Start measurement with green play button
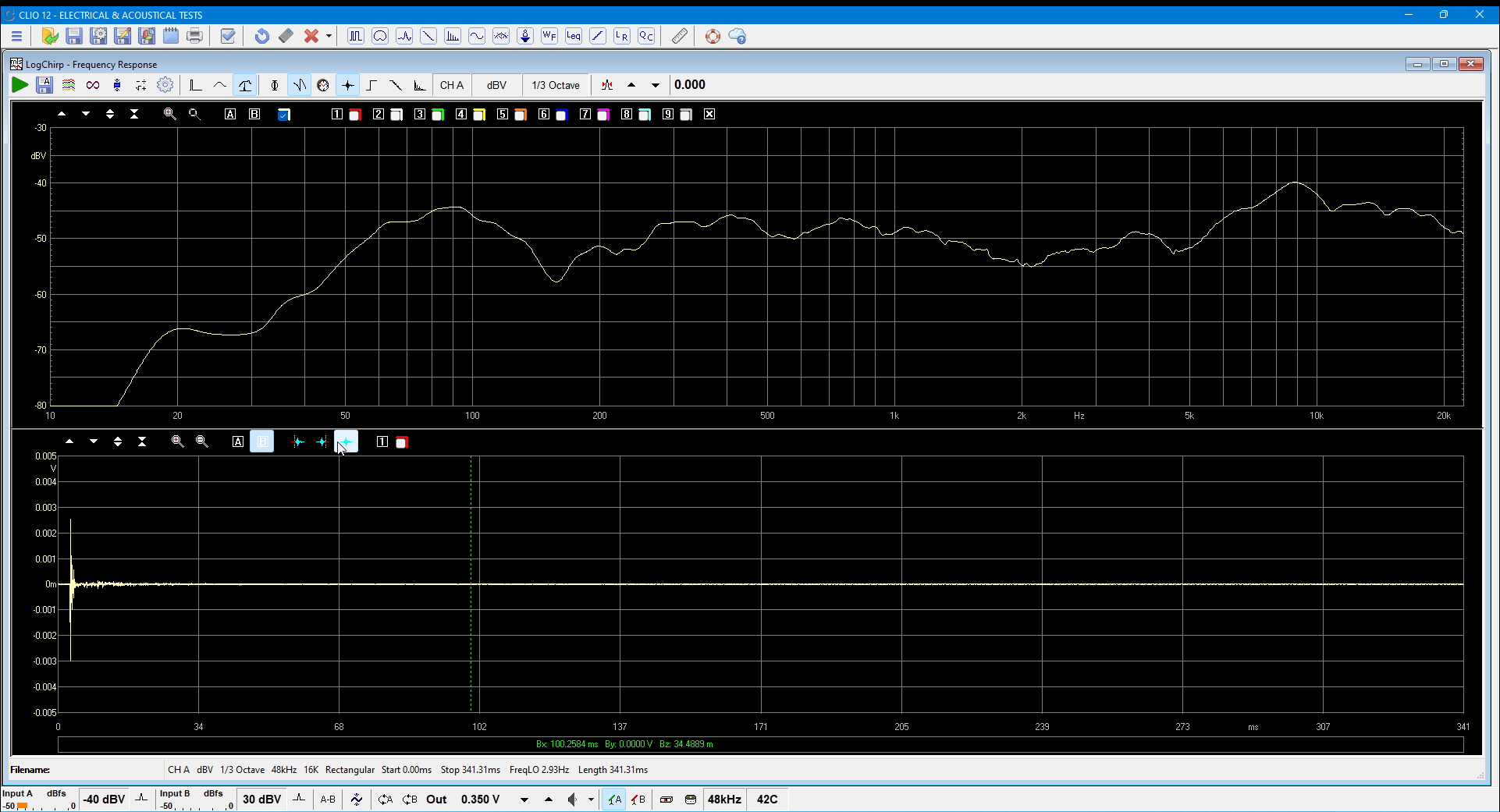 (20, 85)
